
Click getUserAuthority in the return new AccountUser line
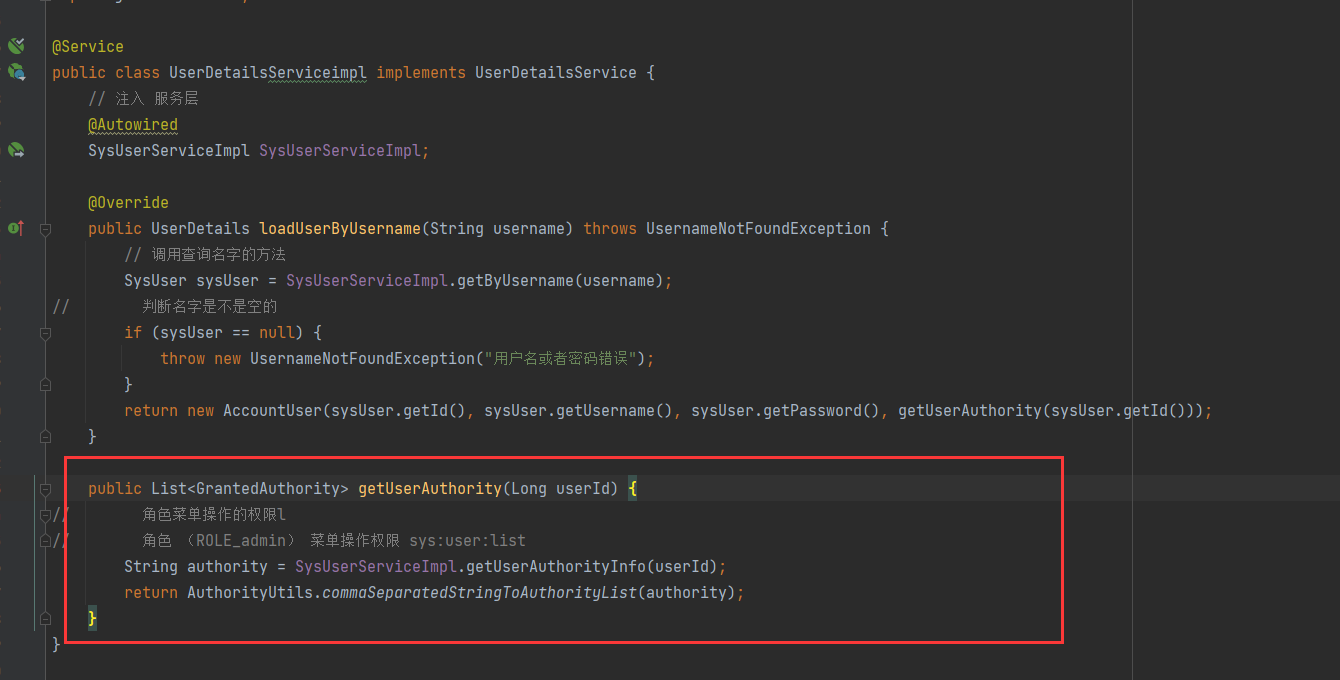point(965,411)
